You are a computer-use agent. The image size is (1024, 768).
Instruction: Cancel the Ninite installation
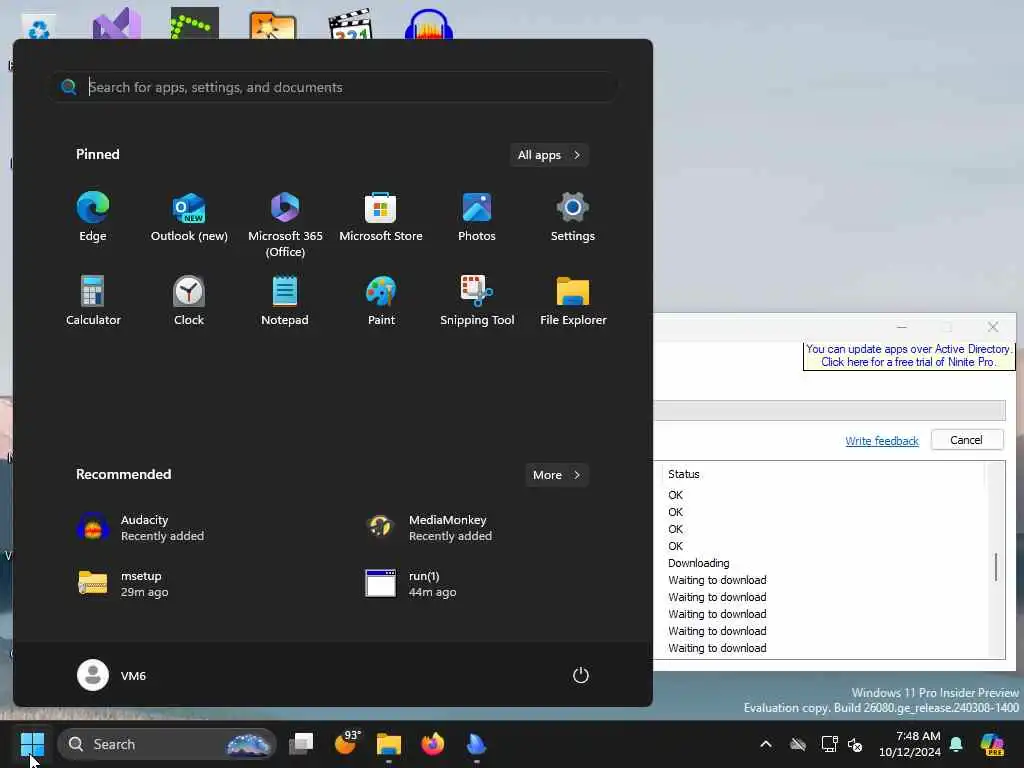(x=967, y=440)
